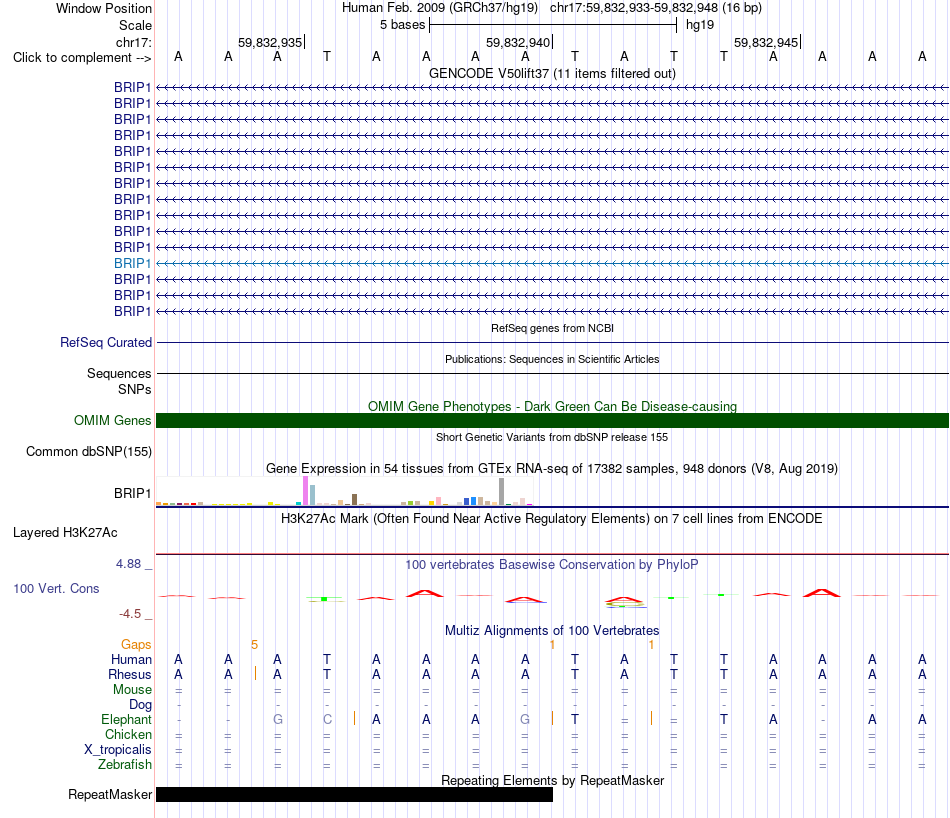Viewport: 950px width, 818px height.
Task: Click the brown bar in GTEx expression chart
Action: [x=354, y=499]
